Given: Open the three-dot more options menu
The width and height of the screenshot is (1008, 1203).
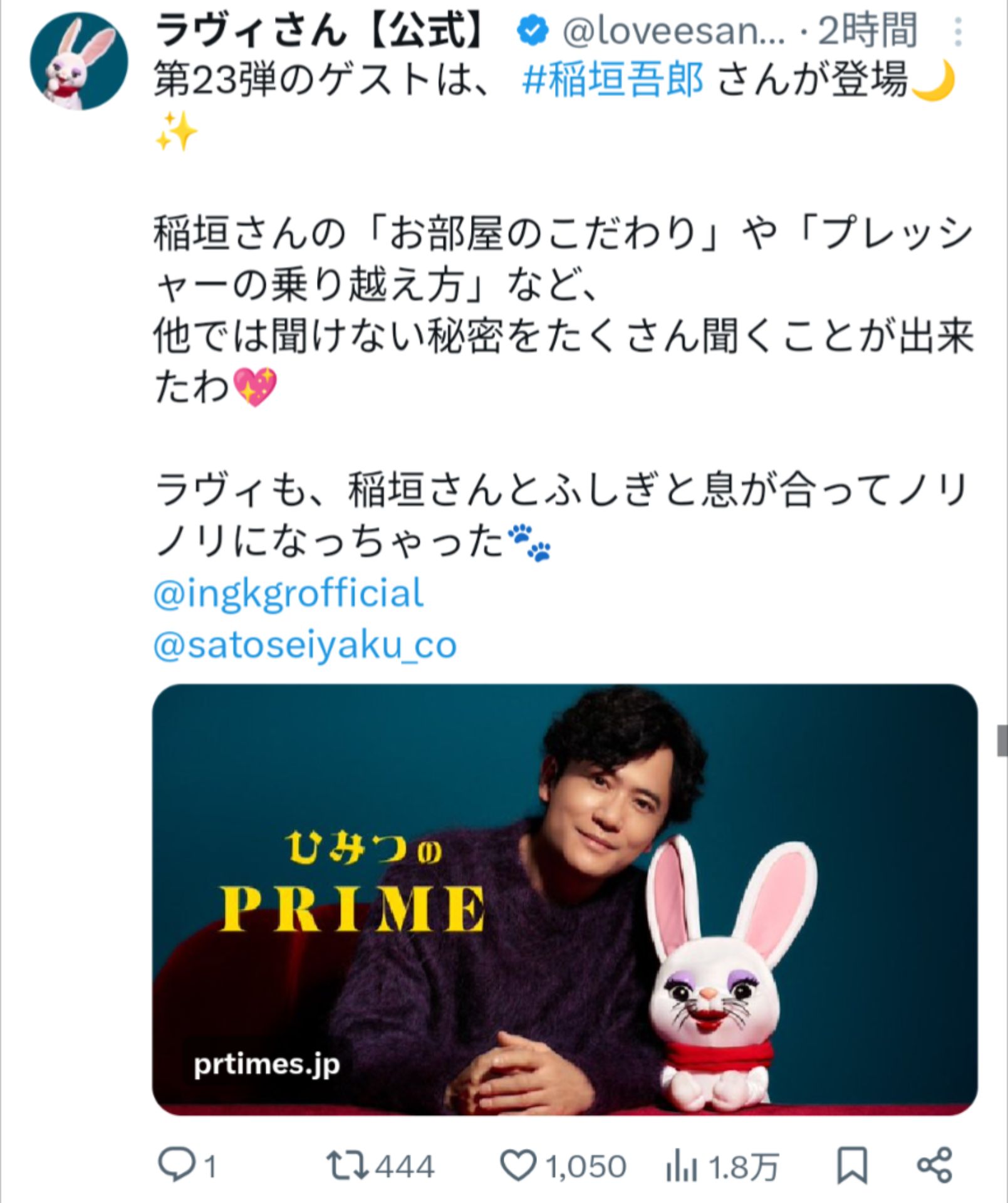Looking at the screenshot, I should click(957, 33).
